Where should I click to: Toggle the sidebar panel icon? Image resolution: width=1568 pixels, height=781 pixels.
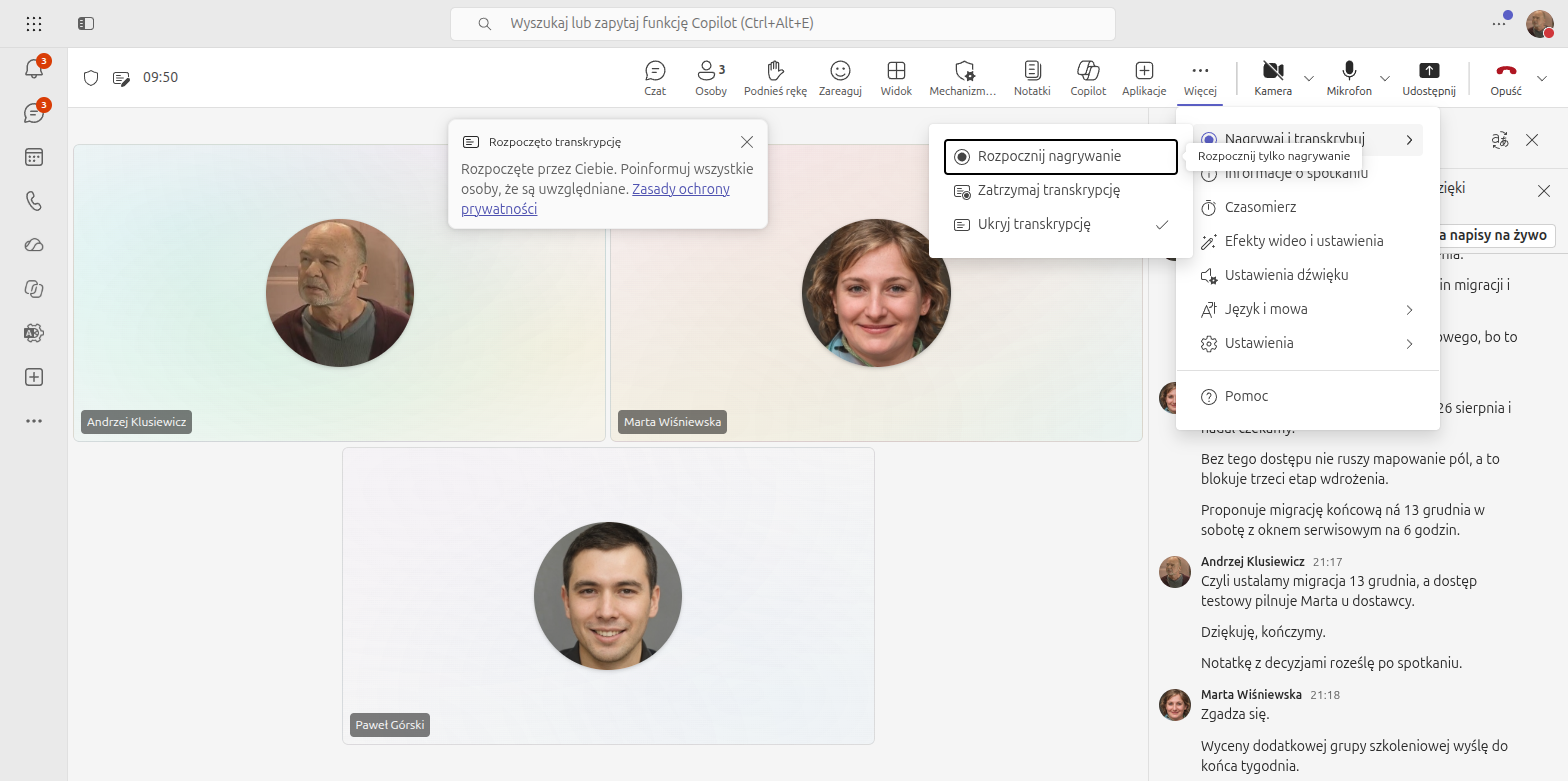86,23
